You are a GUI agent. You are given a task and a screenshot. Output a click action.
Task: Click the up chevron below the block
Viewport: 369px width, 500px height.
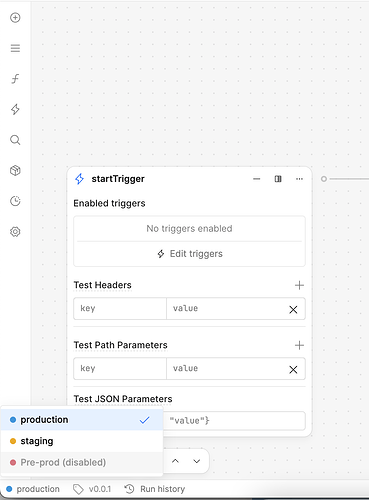click(x=175, y=461)
